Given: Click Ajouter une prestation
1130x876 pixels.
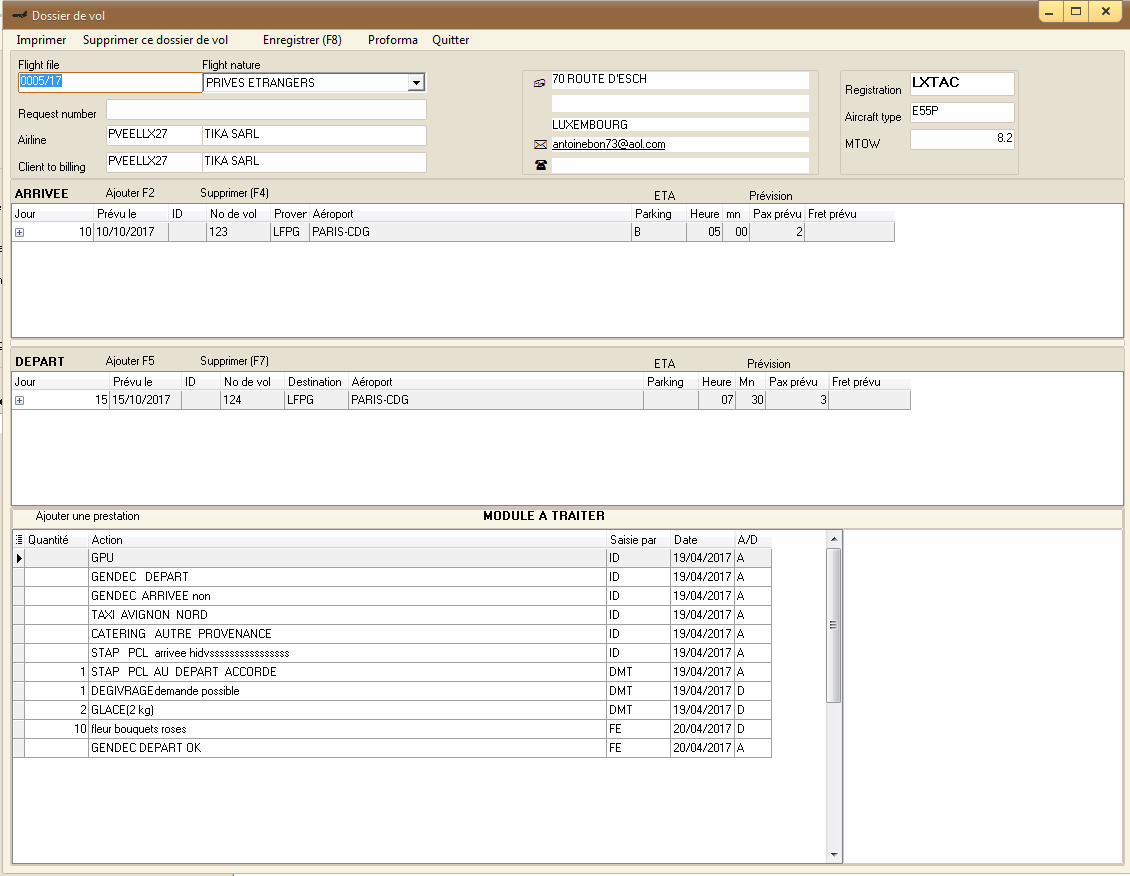Looking at the screenshot, I should pyautogui.click(x=88, y=516).
